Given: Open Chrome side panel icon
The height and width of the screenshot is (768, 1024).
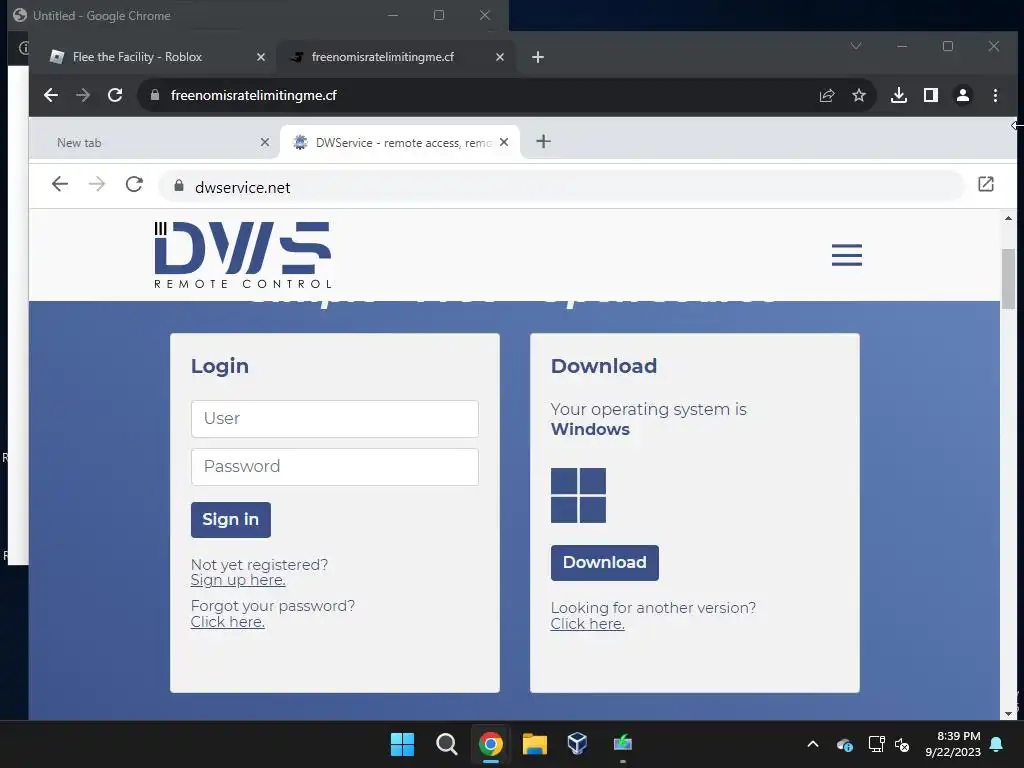Looking at the screenshot, I should pyautogui.click(x=931, y=95).
